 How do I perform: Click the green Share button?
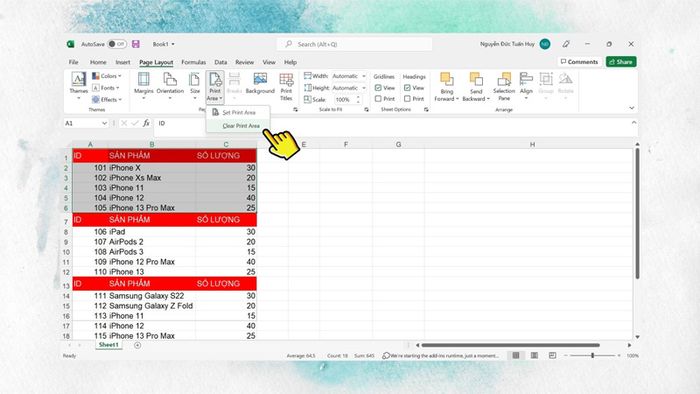coord(621,62)
